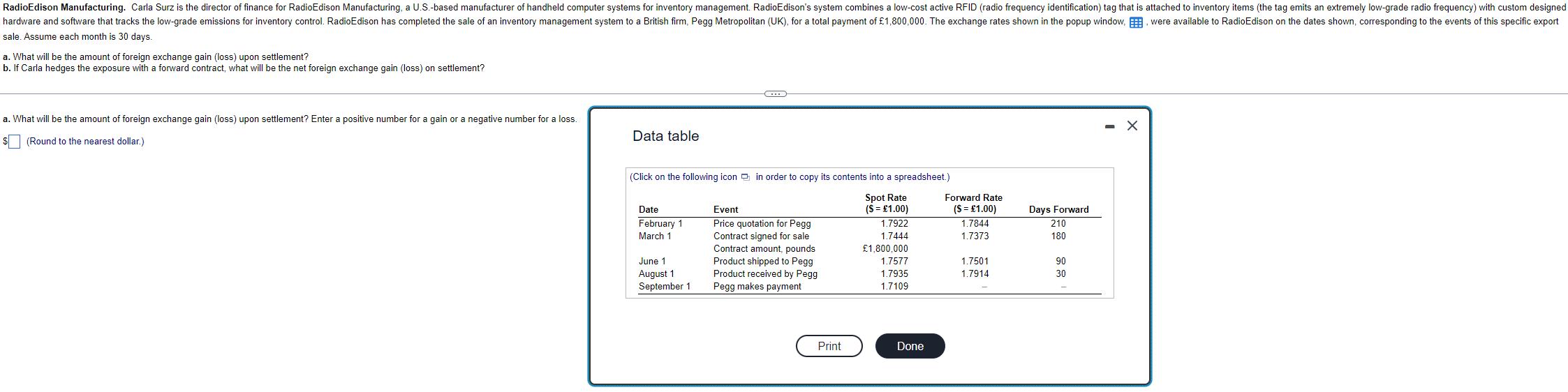
Task: Click the Print button
Action: (x=829, y=346)
